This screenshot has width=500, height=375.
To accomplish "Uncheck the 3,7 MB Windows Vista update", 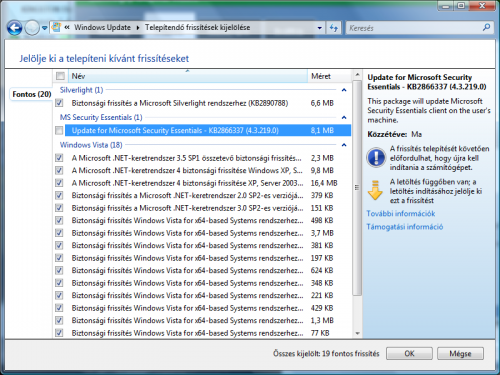I will coord(59,233).
